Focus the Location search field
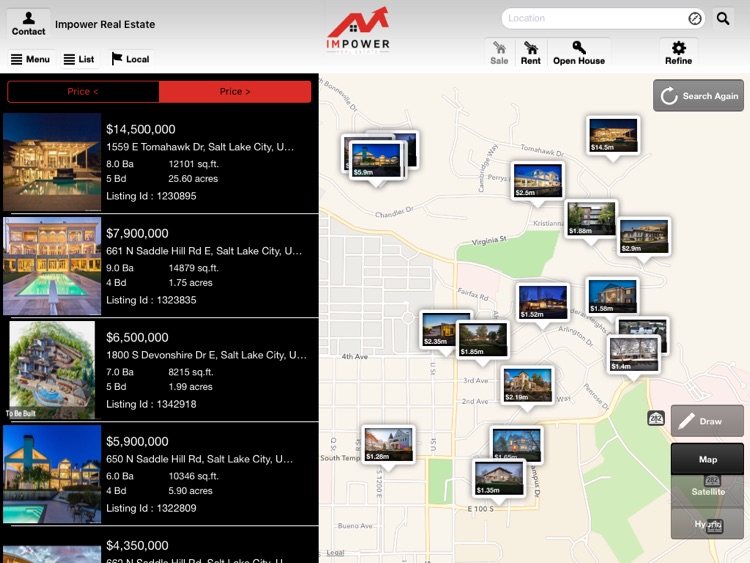The height and width of the screenshot is (563, 750). (x=603, y=19)
